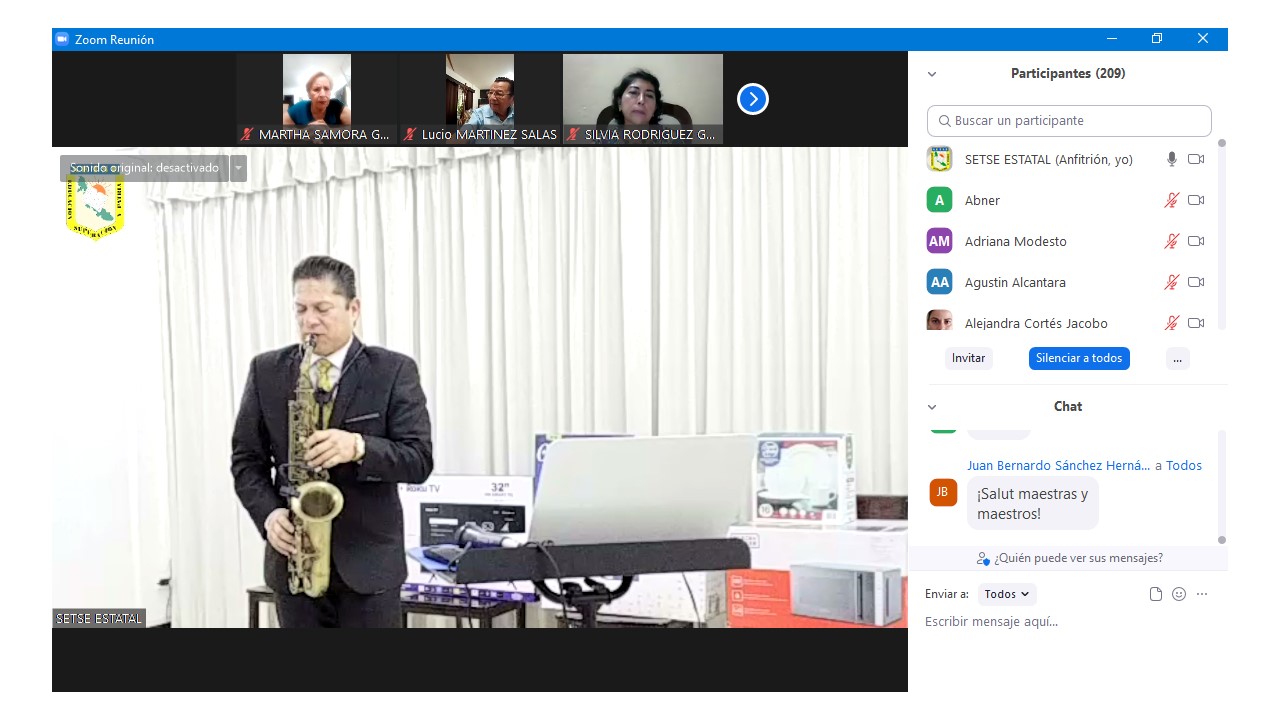Unmute Agustin Alcantara's microphone
The height and width of the screenshot is (720, 1280).
pos(1172,282)
